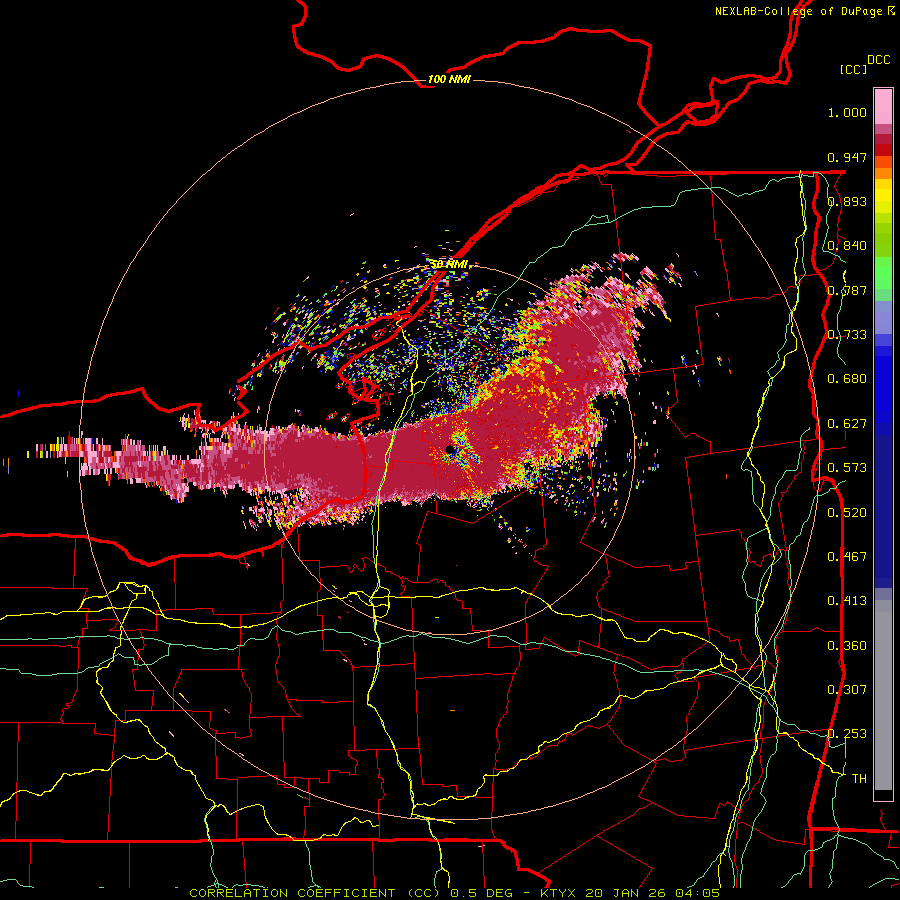
Task: Select the 0.680 legend value
Action: [x=847, y=379]
